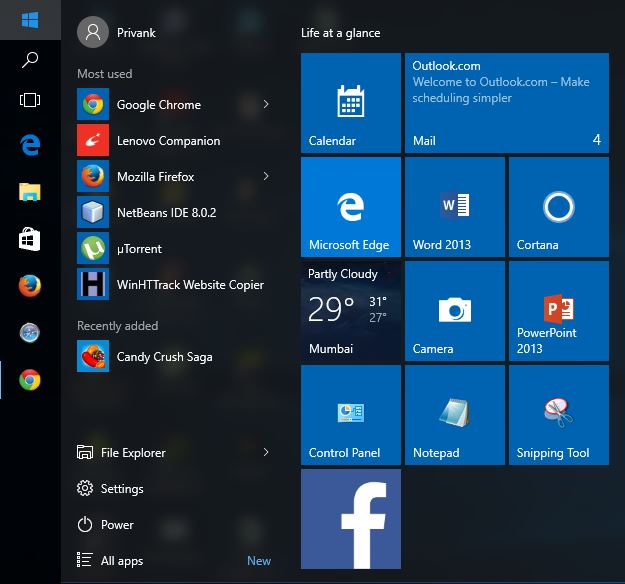Launch Firefox from the taskbar
625x584 pixels.
coord(30,286)
